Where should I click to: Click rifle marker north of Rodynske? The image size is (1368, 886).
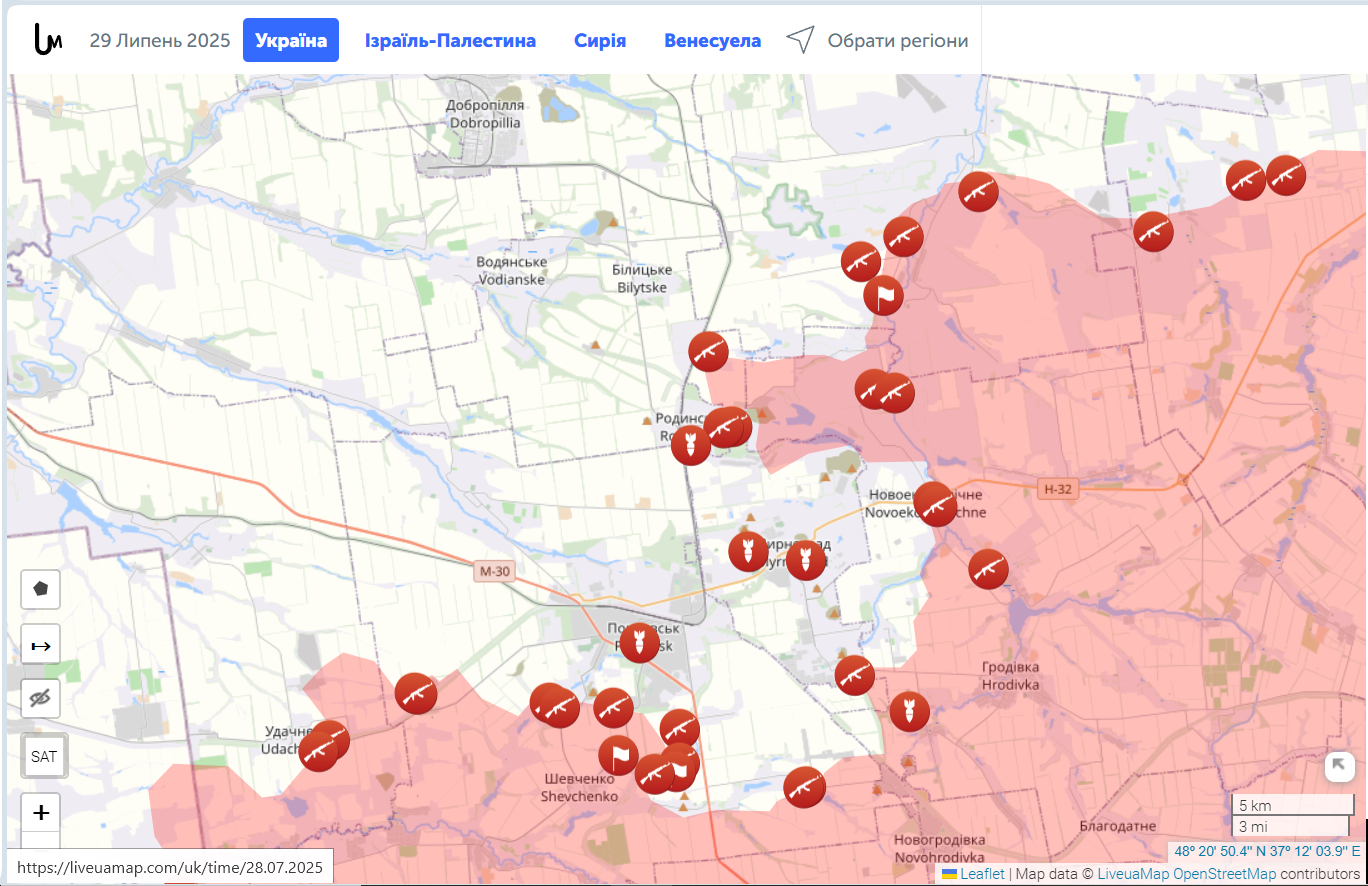709,351
